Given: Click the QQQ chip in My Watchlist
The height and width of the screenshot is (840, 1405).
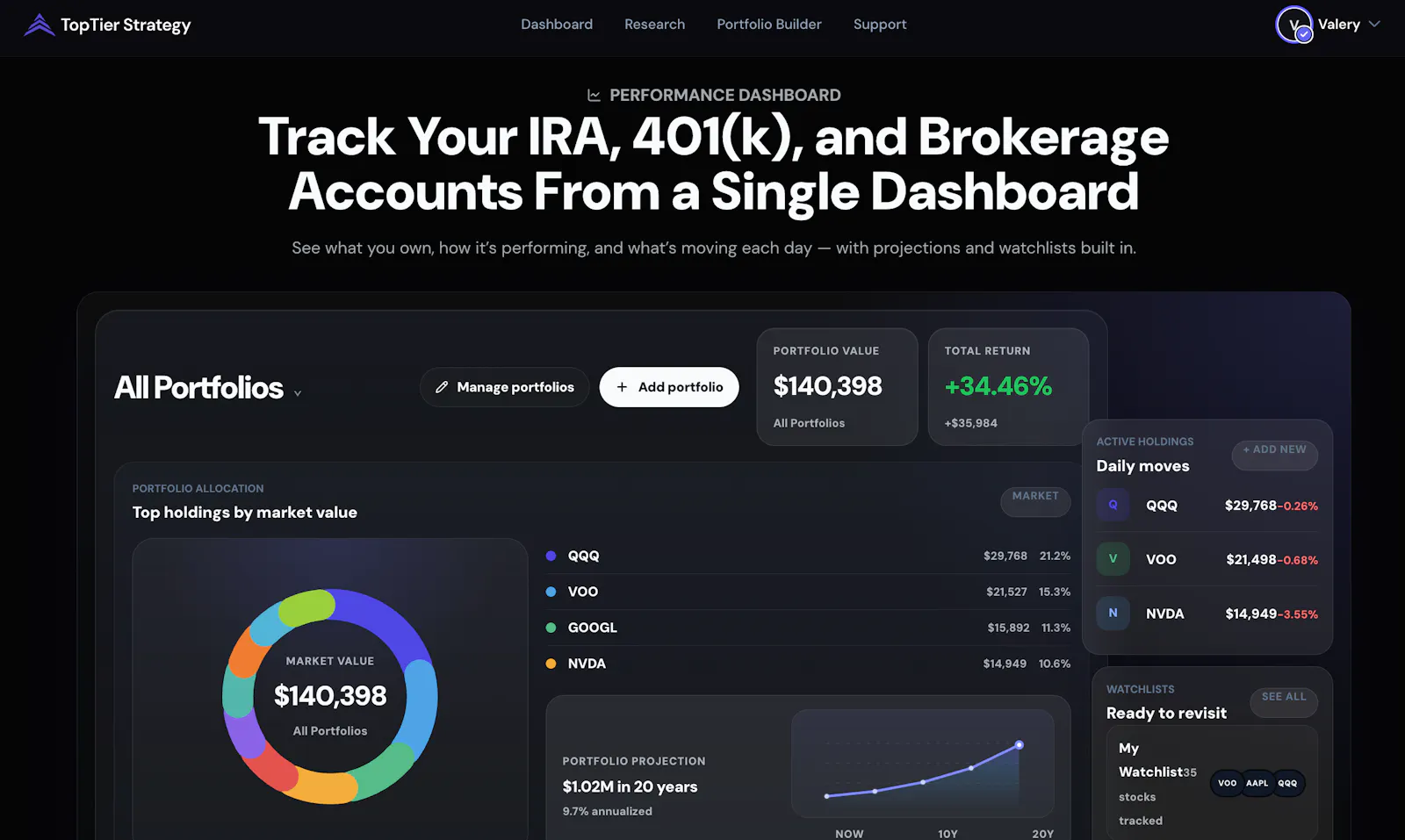Looking at the screenshot, I should click(1287, 783).
